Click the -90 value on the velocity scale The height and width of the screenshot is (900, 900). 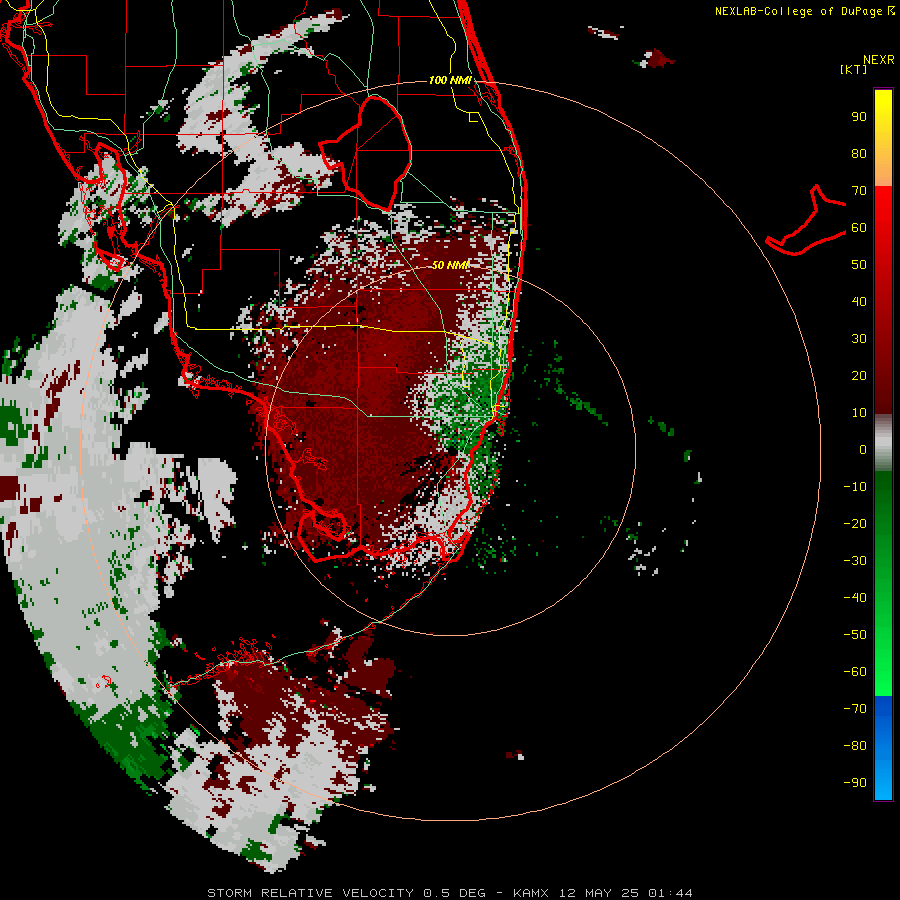coord(855,783)
